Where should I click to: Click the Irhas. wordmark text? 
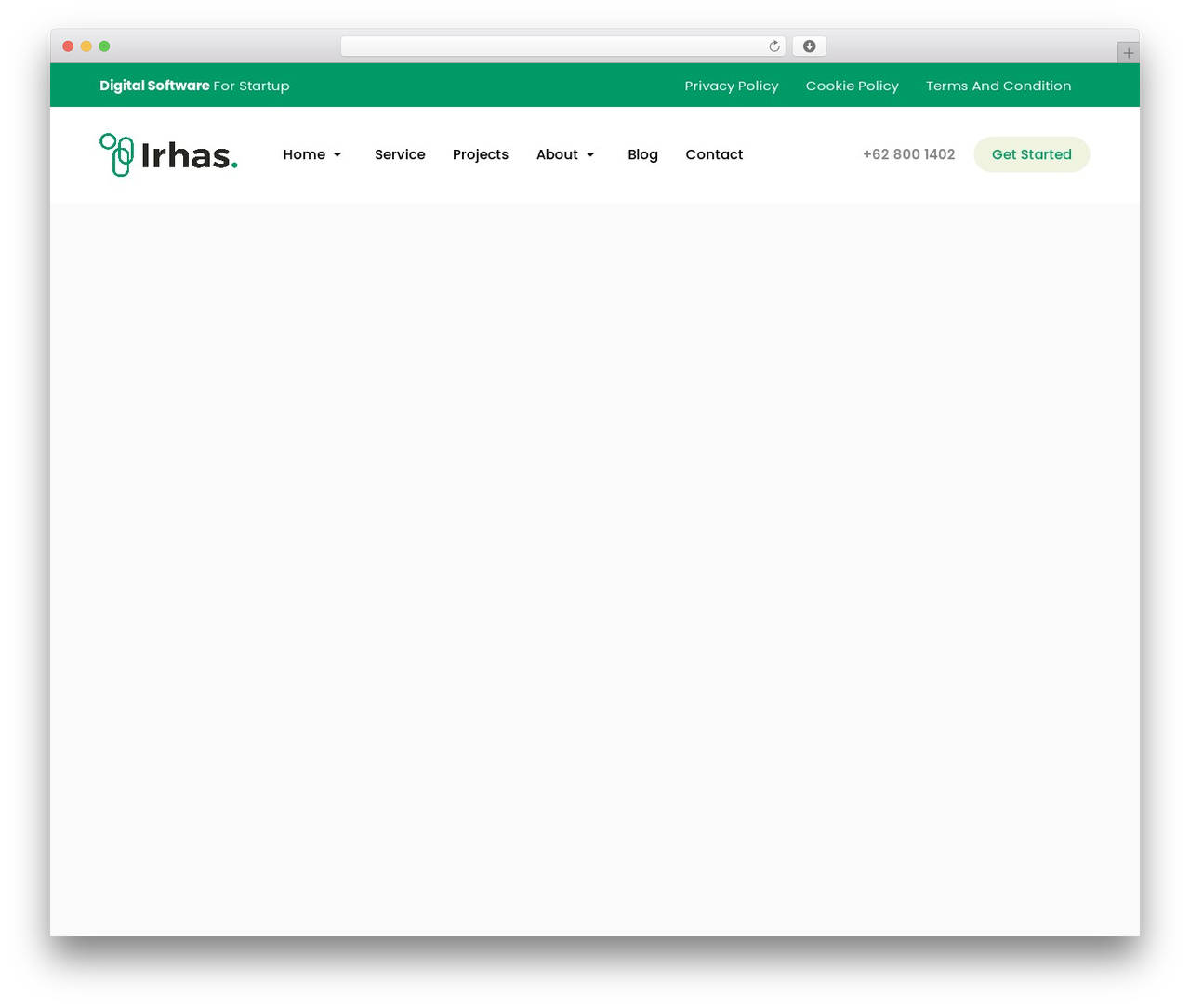coord(190,155)
